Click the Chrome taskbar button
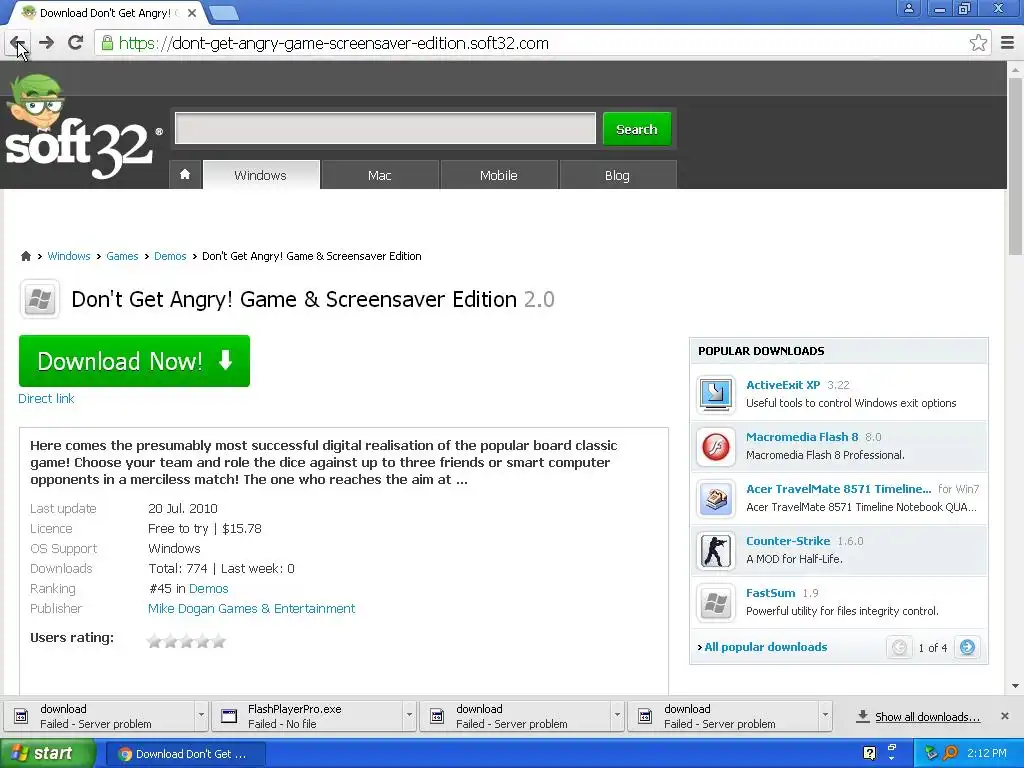1024x768 pixels. tap(185, 753)
